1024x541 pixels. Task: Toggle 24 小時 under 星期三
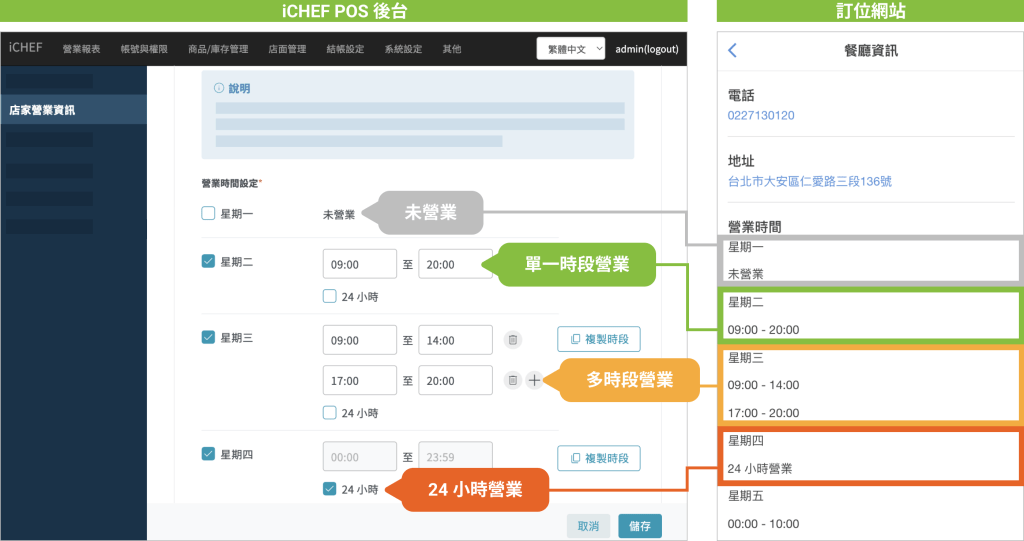[x=330, y=412]
